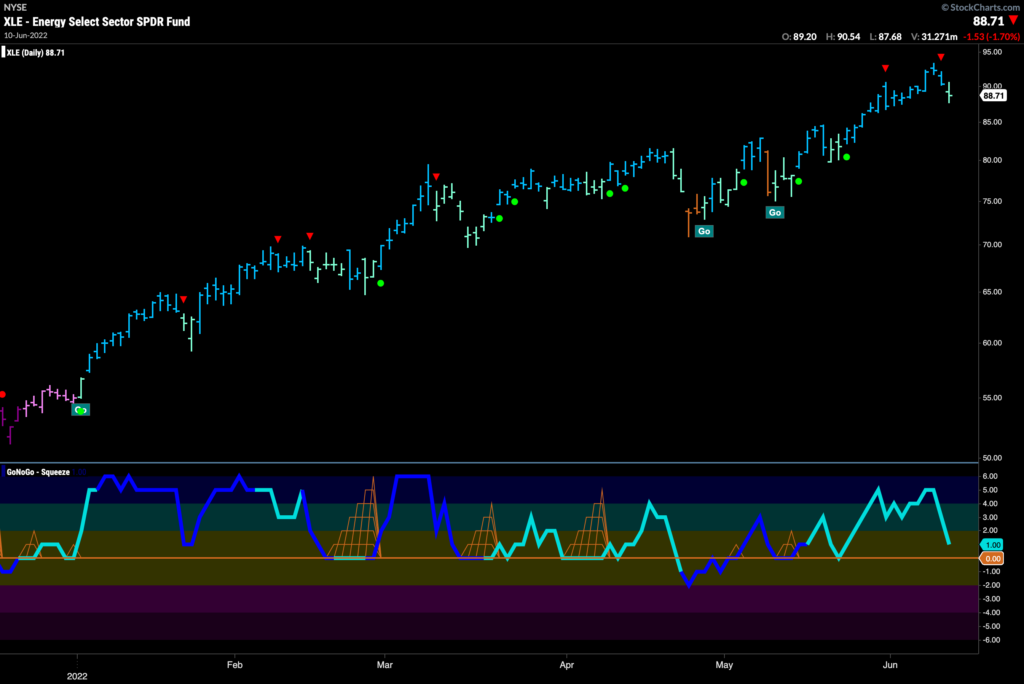Viewport: 1024px width, 684px height.
Task: Click the large 88.71 price in the header
Action: pyautogui.click(x=988, y=21)
